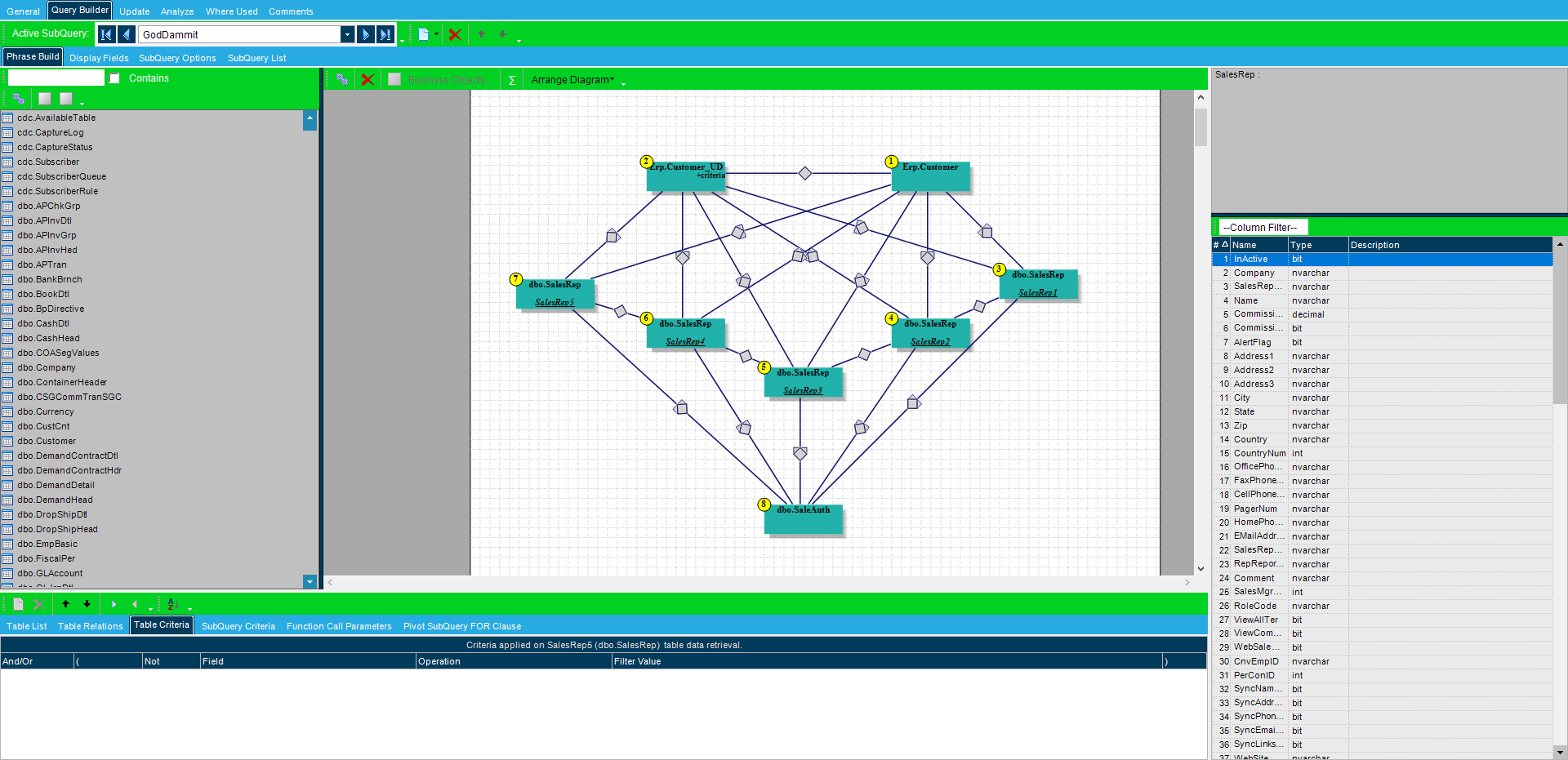Select InActive column row
The height and width of the screenshot is (760, 1568).
(1382, 259)
